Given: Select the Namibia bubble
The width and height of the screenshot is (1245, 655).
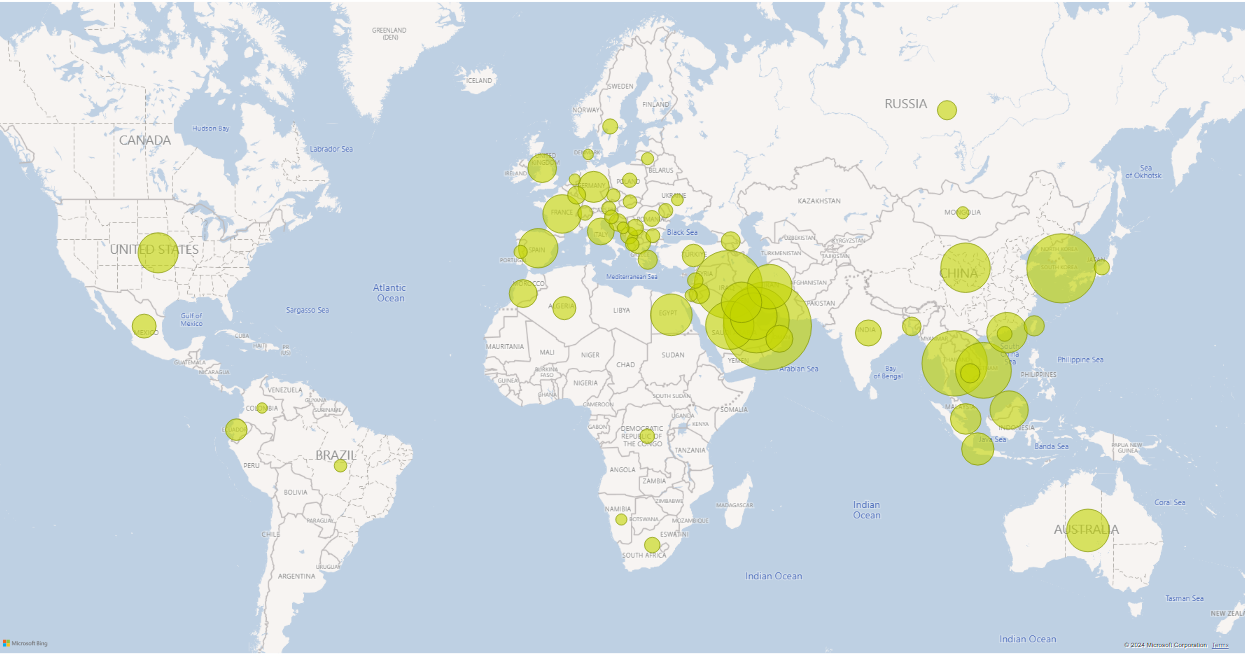Looking at the screenshot, I should [621, 519].
